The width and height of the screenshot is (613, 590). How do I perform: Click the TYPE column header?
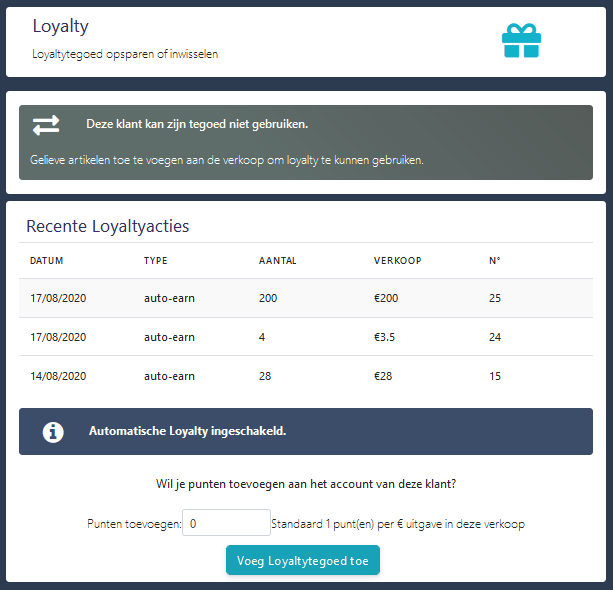coord(156,261)
